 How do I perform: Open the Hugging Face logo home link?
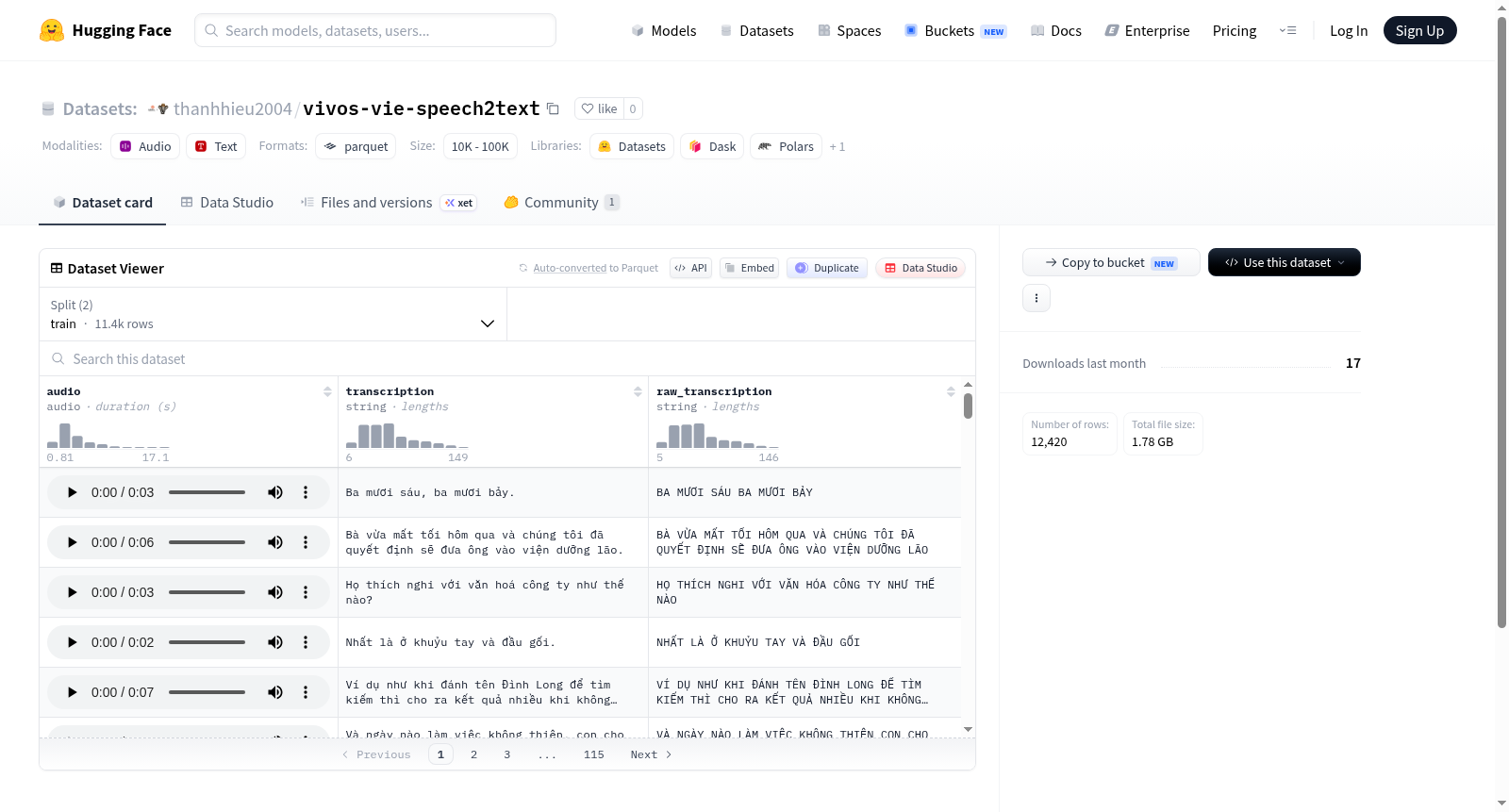(x=106, y=30)
